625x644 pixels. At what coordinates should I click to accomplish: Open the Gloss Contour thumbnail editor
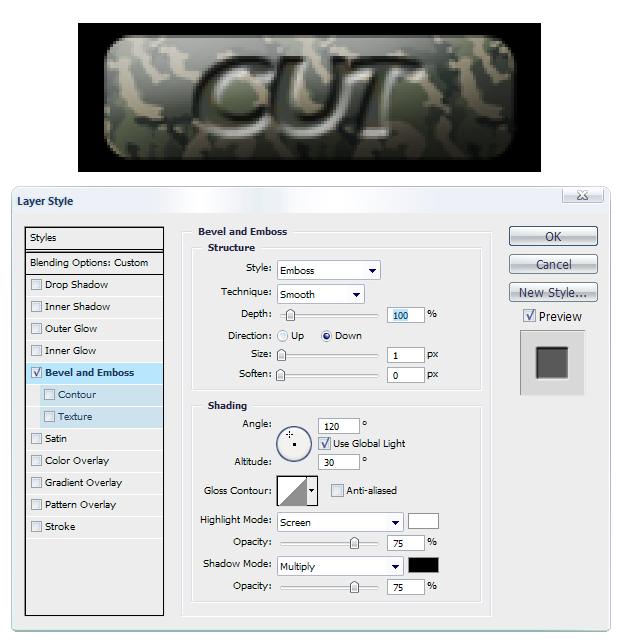point(292,491)
